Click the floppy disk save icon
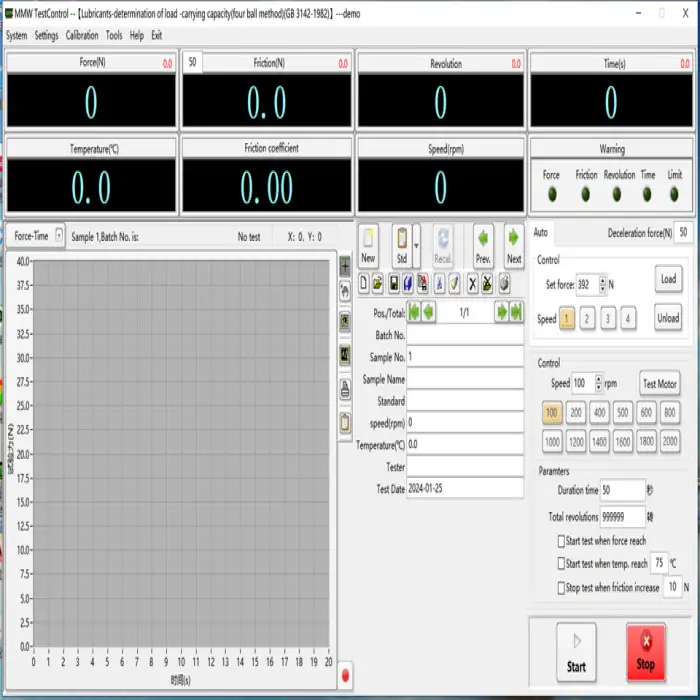 coord(394,284)
